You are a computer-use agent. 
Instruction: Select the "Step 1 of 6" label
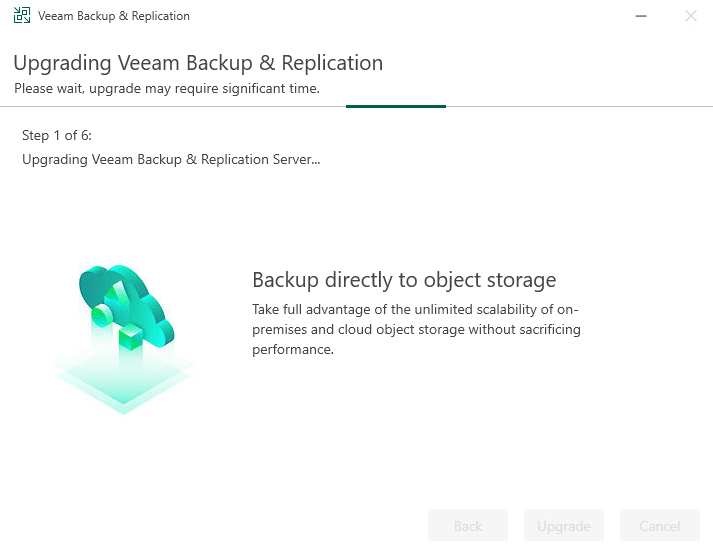57,136
